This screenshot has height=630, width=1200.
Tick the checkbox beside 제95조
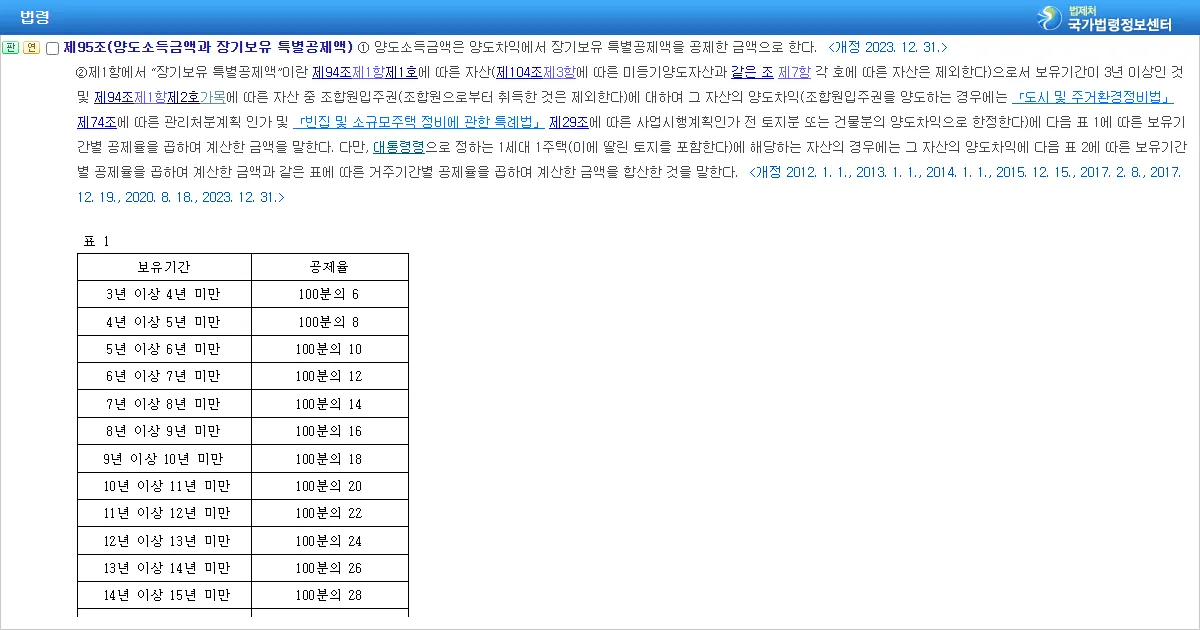[53, 48]
